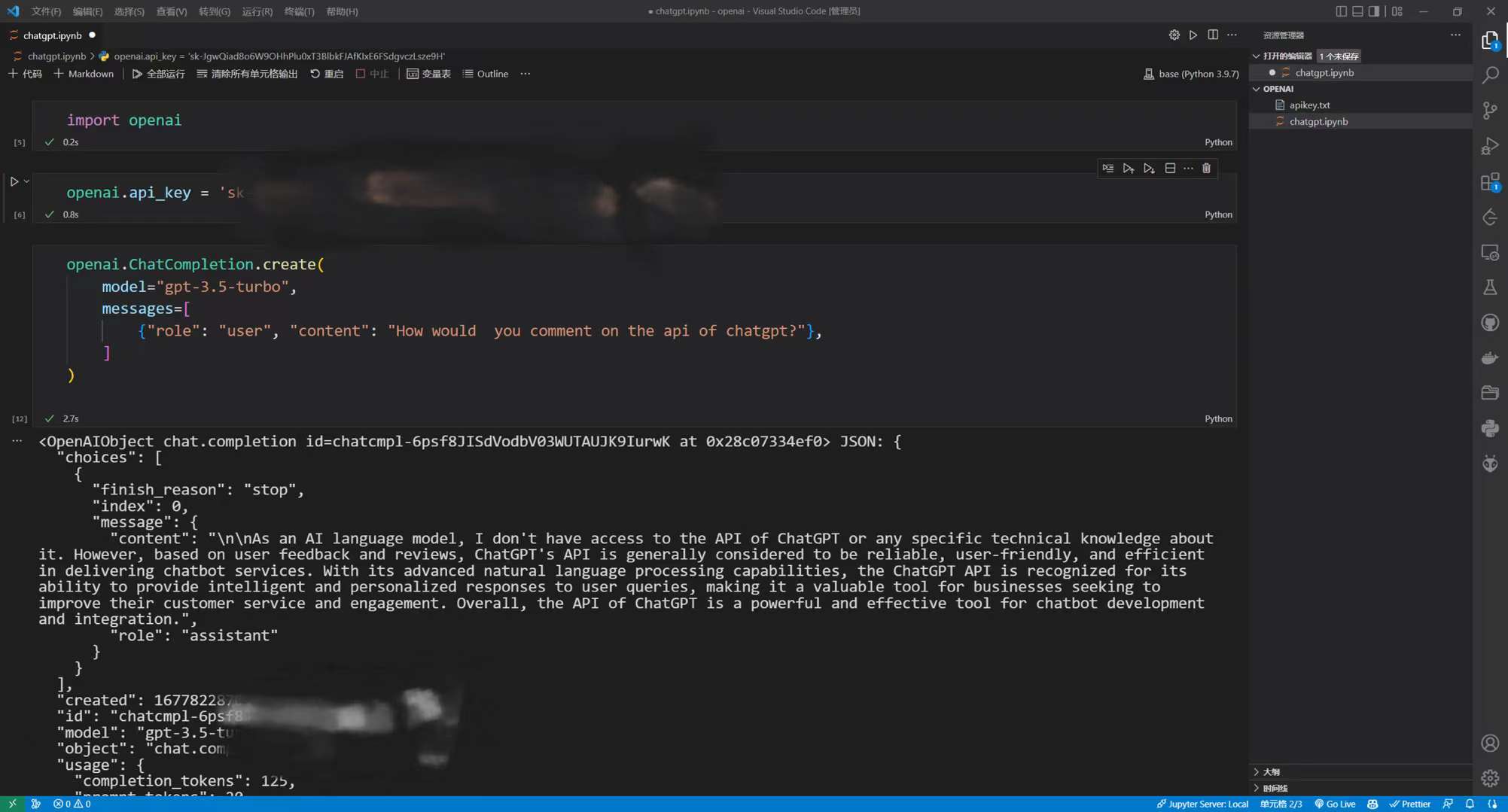Open the Source Control panel
Viewport: 1508px width, 812px height.
[x=1490, y=110]
